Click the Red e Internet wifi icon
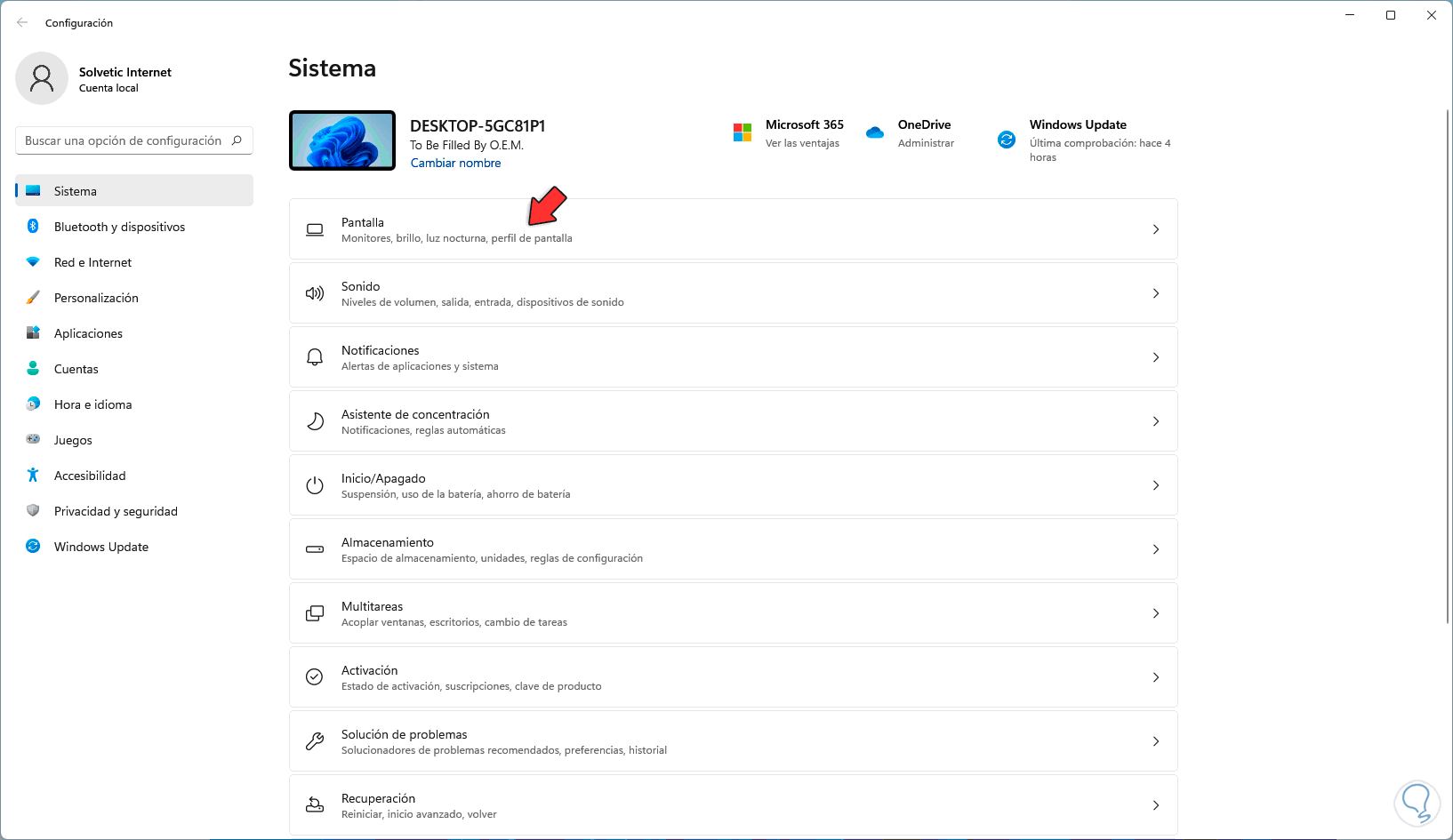This screenshot has height=840, width=1453. (33, 262)
